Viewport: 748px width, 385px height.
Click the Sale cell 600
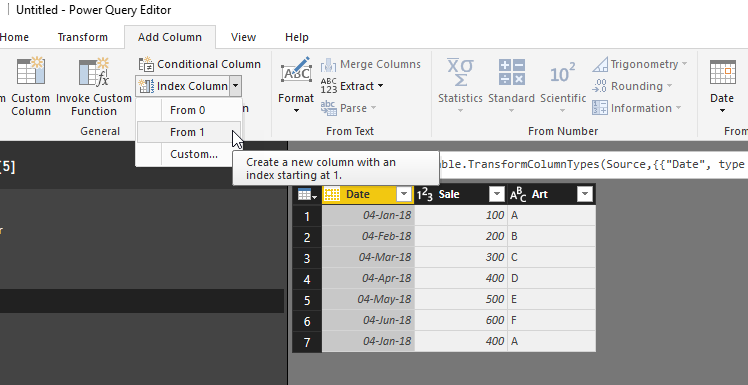461,321
